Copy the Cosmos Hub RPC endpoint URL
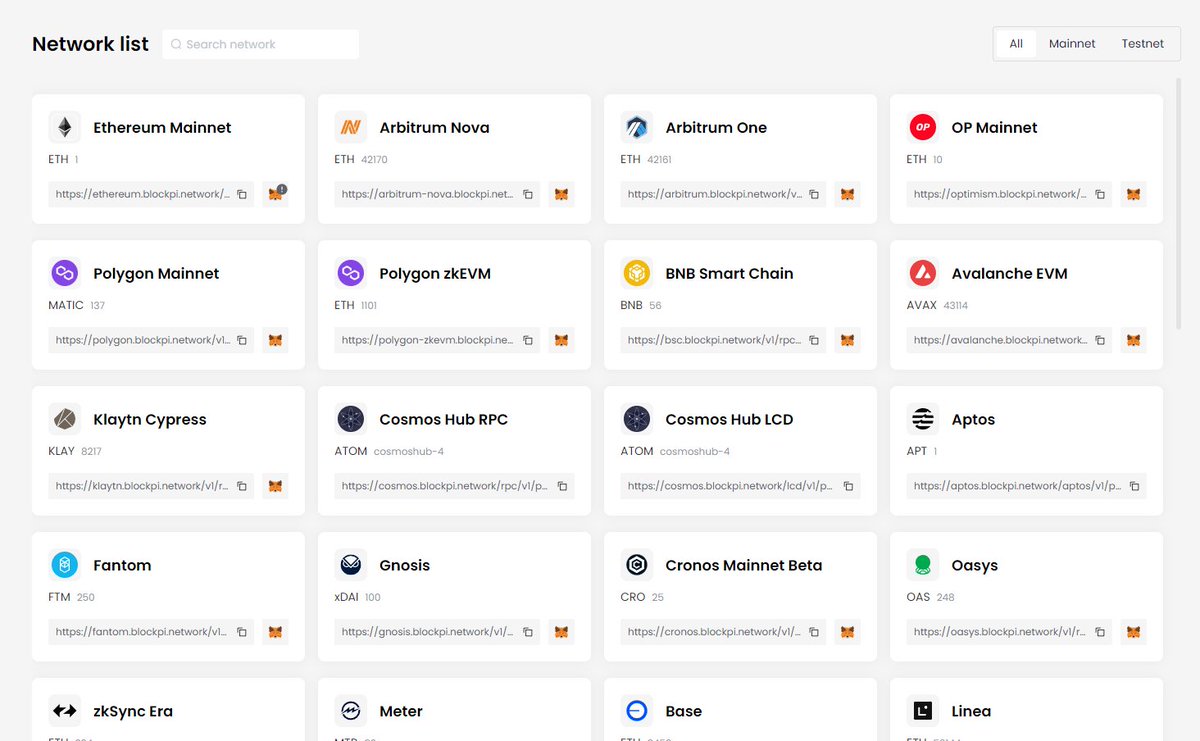Viewport: 1200px width, 741px height. (x=562, y=486)
